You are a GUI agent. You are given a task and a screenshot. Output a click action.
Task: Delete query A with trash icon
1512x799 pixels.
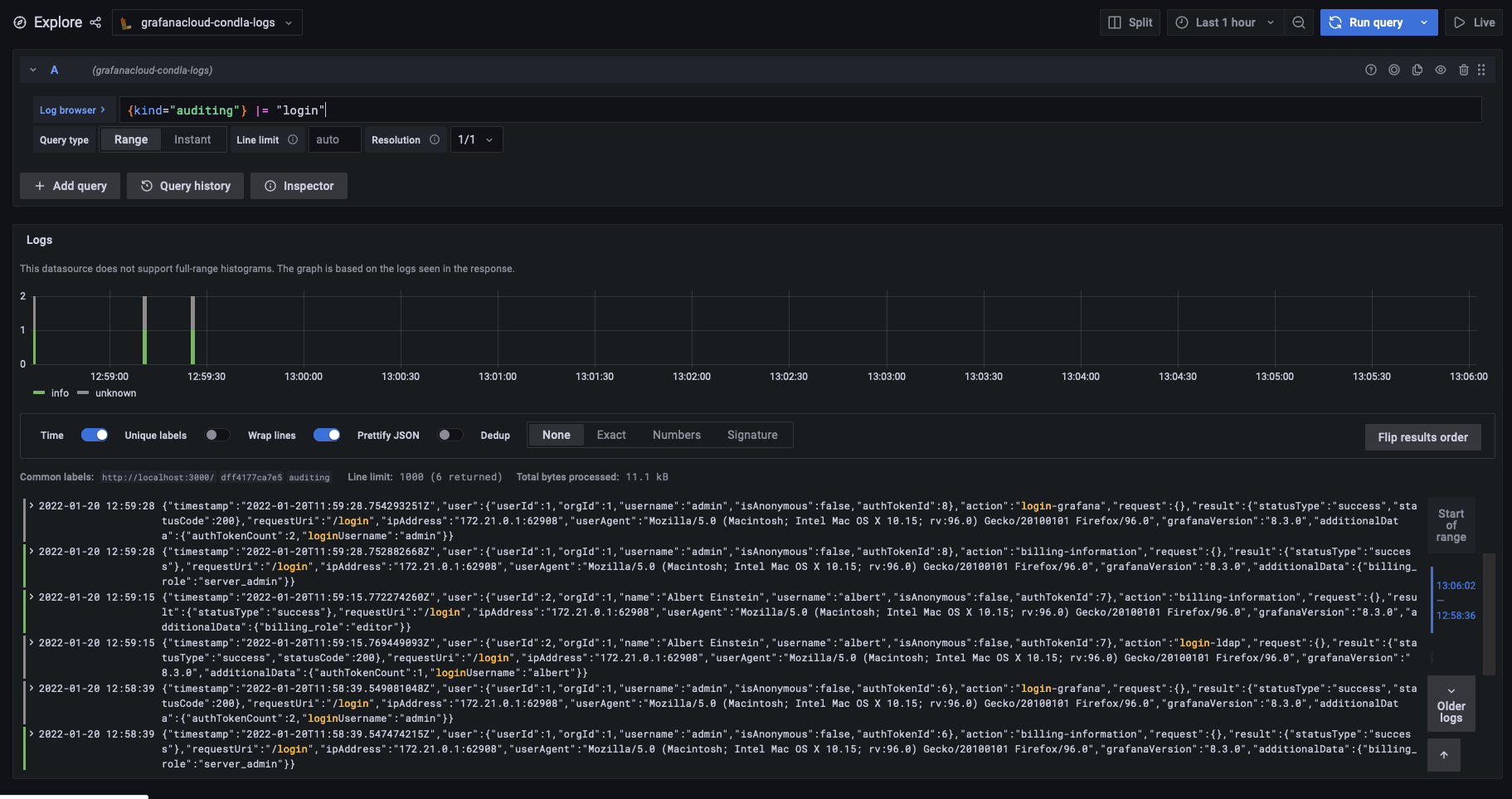pos(1464,71)
